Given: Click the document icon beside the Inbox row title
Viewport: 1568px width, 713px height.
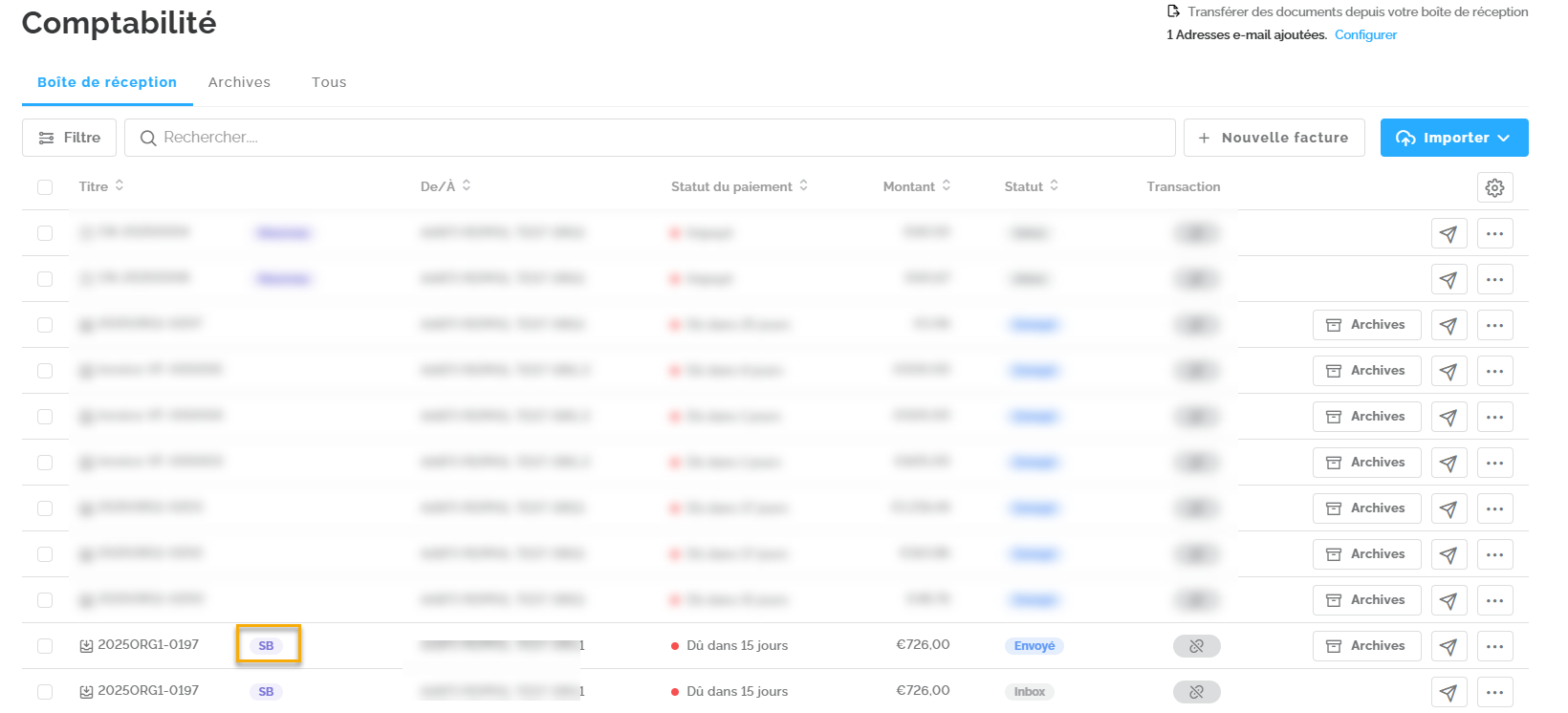Looking at the screenshot, I should [86, 692].
